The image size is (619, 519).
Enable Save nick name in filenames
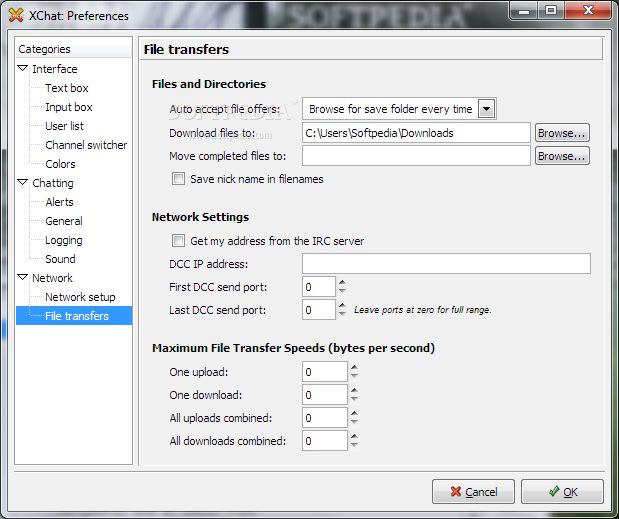pyautogui.click(x=178, y=179)
